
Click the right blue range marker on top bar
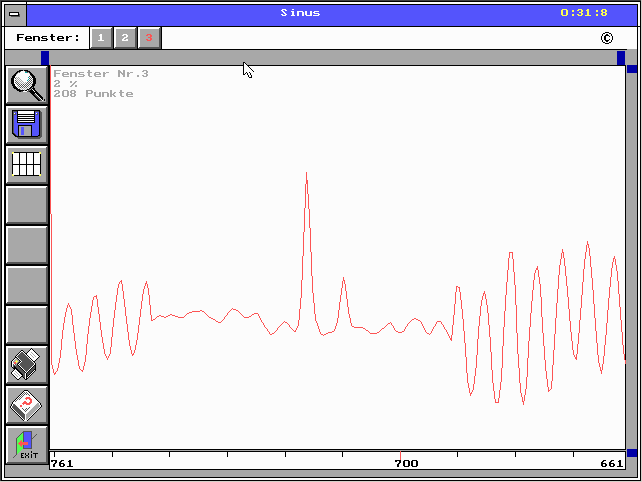click(621, 58)
